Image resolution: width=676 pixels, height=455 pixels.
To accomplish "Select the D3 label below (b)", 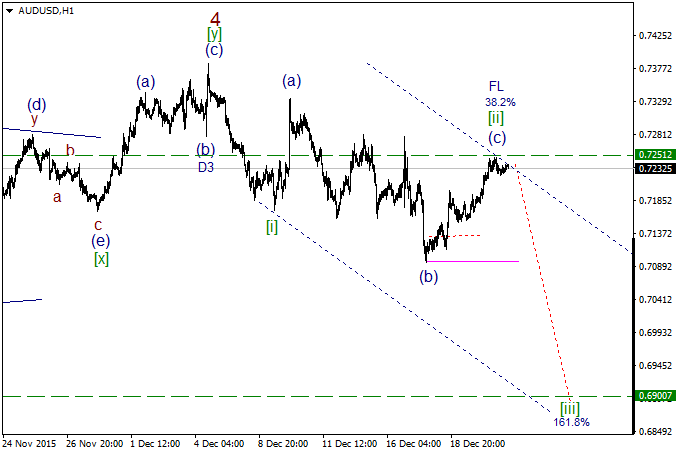I will (206, 167).
